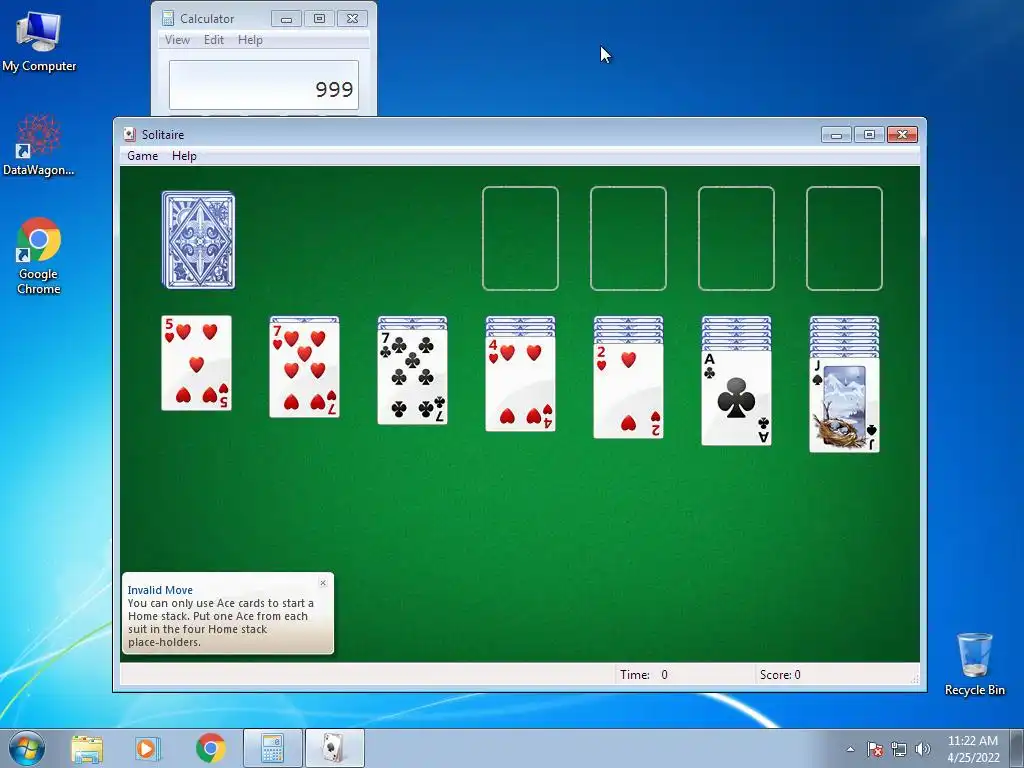Close the Calculator window

[x=353, y=19]
